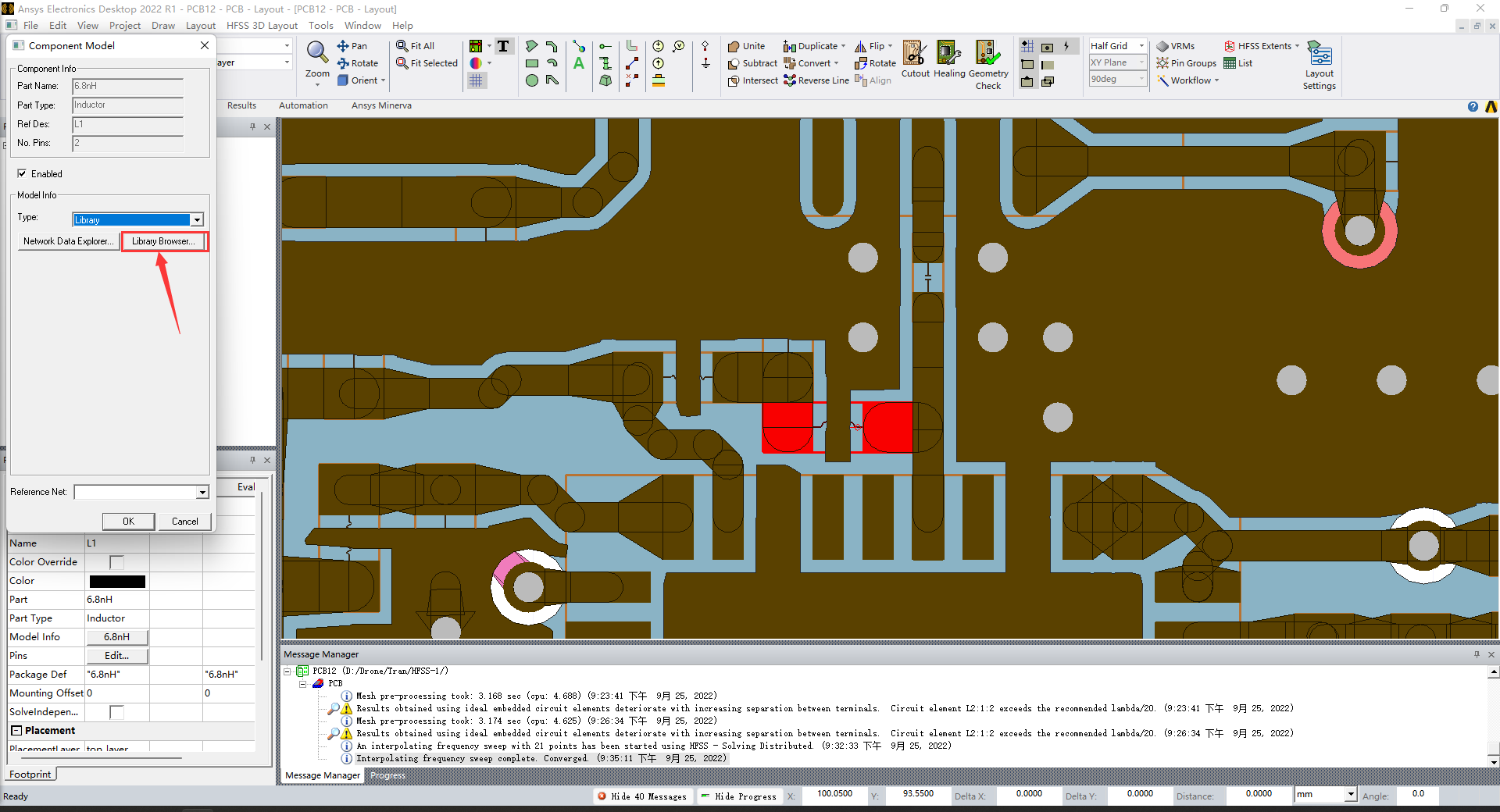Click the Model Info 6.8nH button
This screenshot has width=1500, height=812.
(x=116, y=637)
